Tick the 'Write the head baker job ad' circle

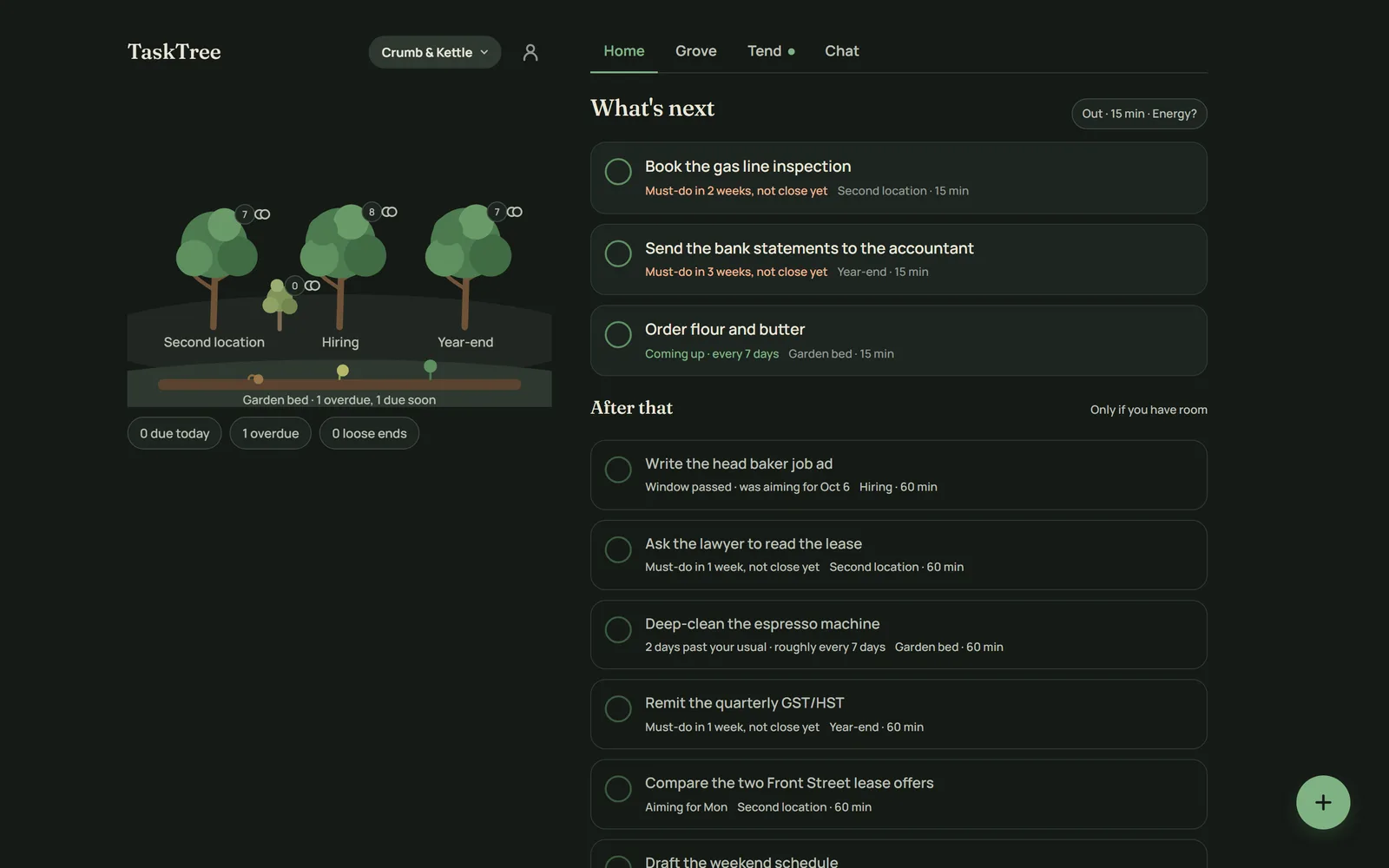(618, 470)
